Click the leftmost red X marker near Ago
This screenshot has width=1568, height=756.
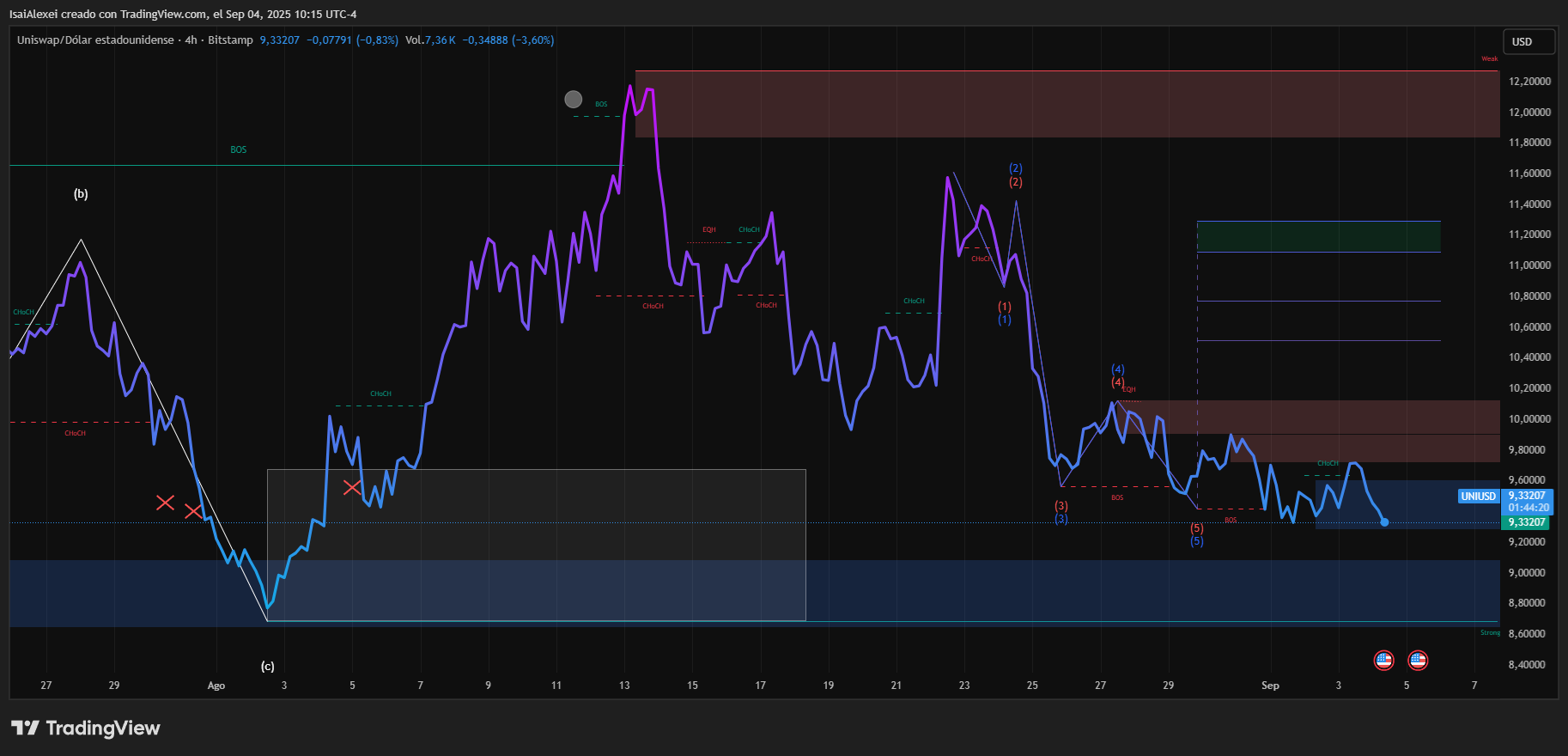coord(165,503)
